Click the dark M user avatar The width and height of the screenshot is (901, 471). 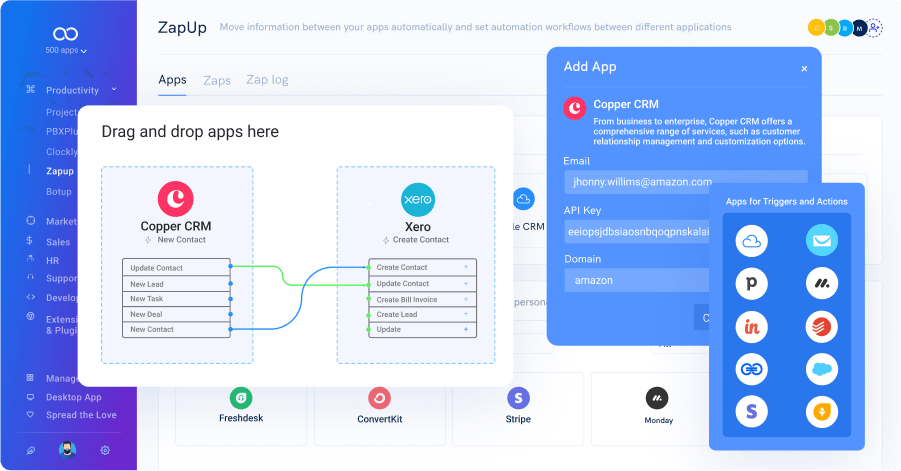[x=860, y=28]
